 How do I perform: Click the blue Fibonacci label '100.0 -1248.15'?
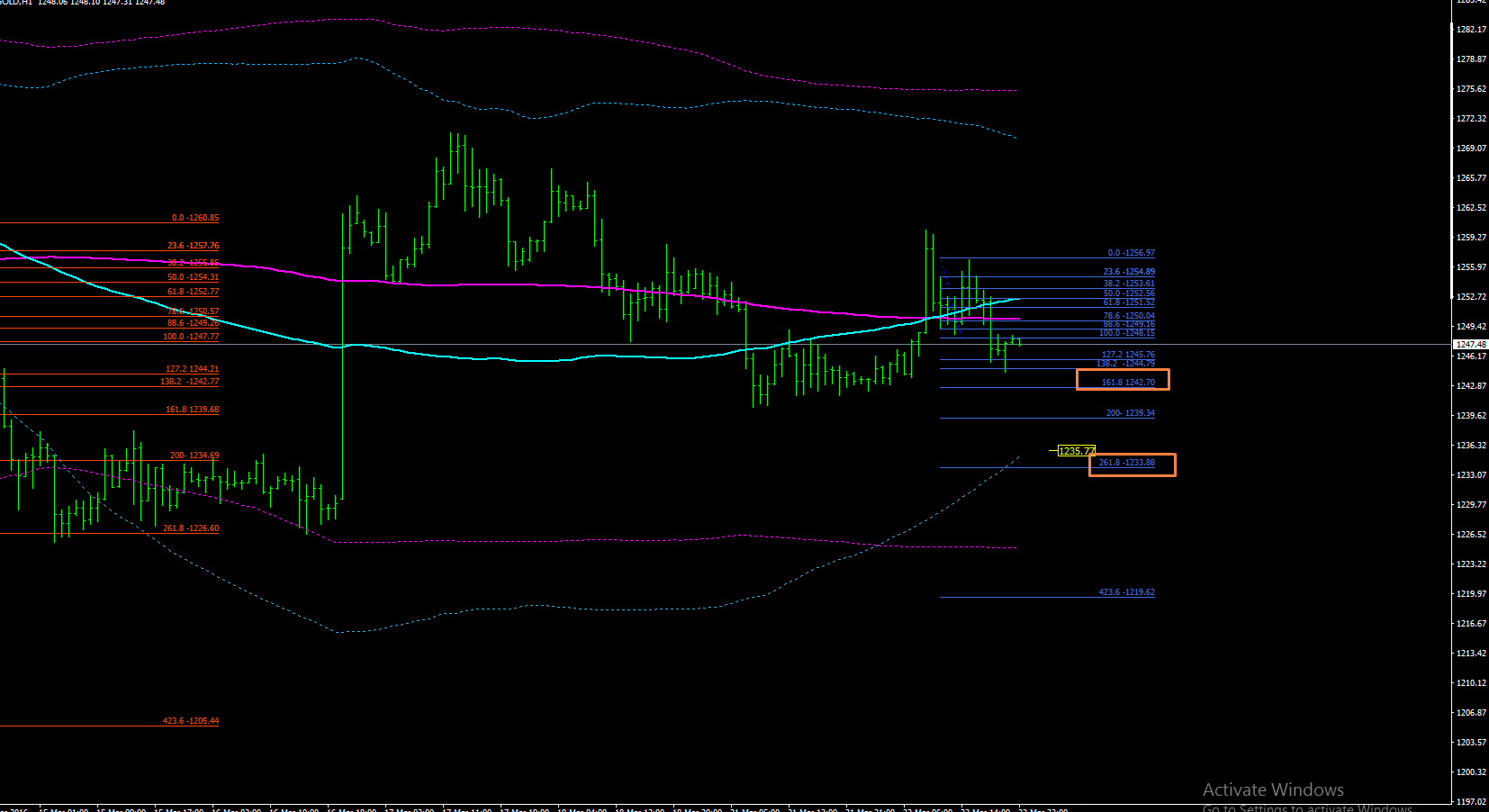tap(1127, 333)
